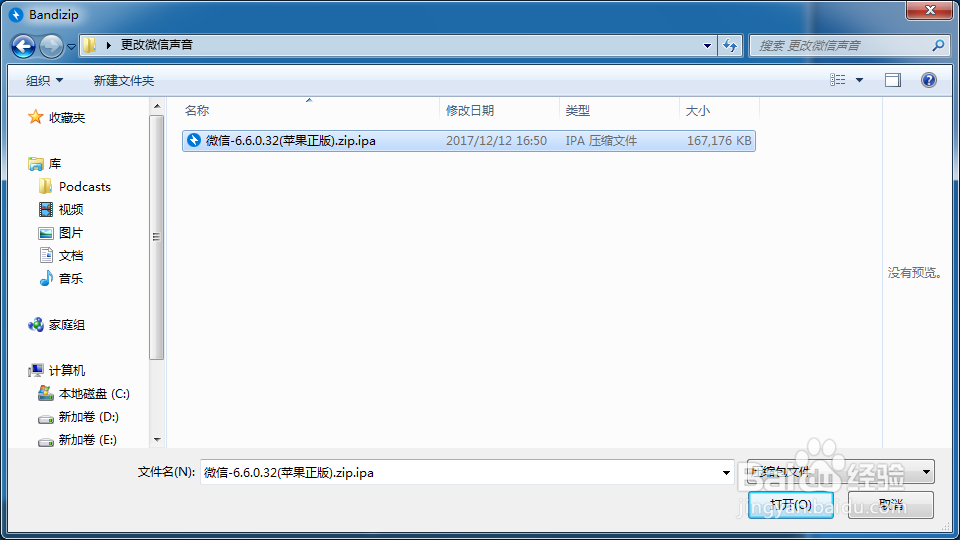Click the greyed Forward arrow button
Viewport: 960px width, 540px height.
click(51, 46)
